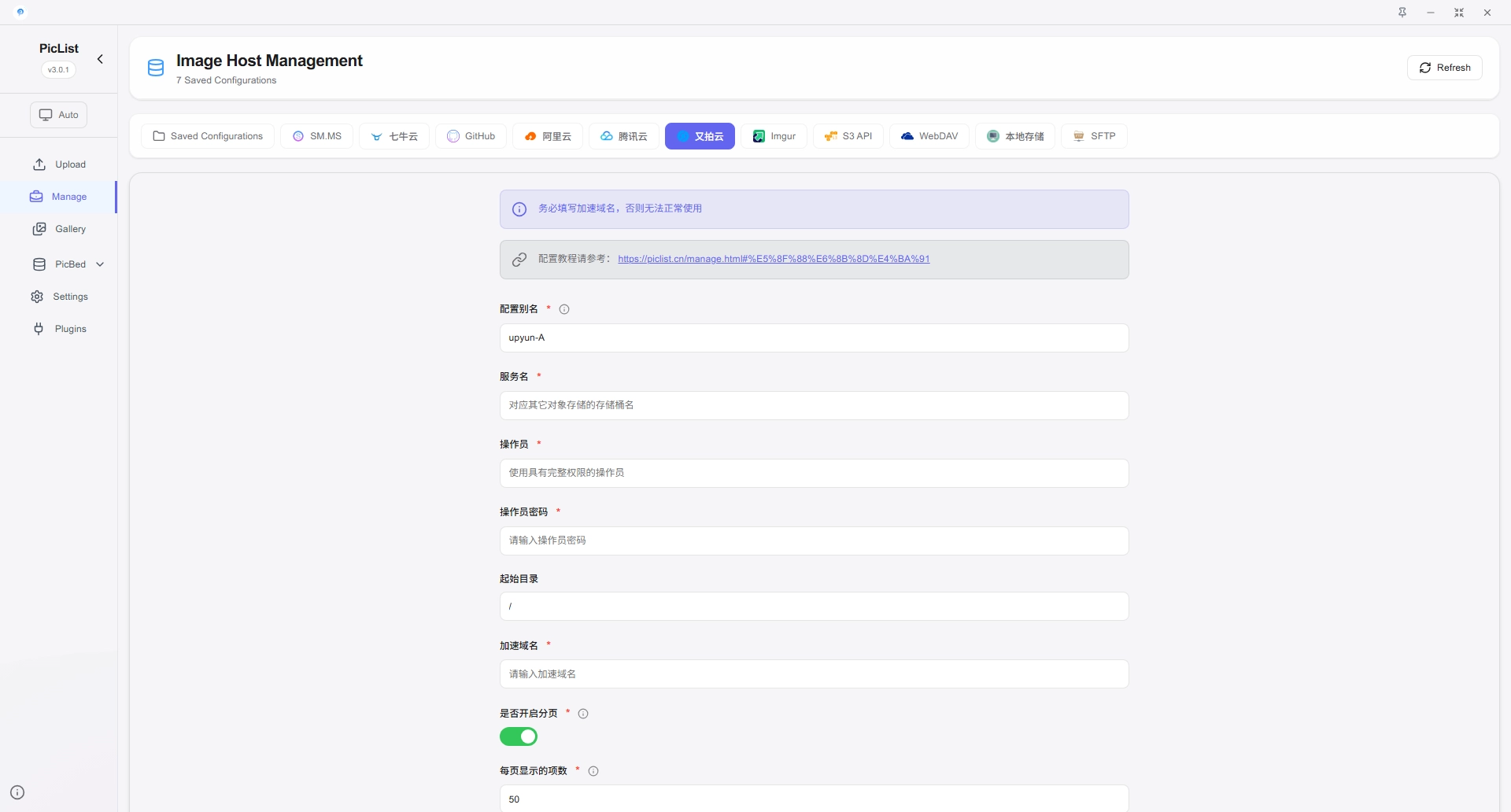Switch to the 腾讯云 tab
1511x812 pixels.
[624, 136]
